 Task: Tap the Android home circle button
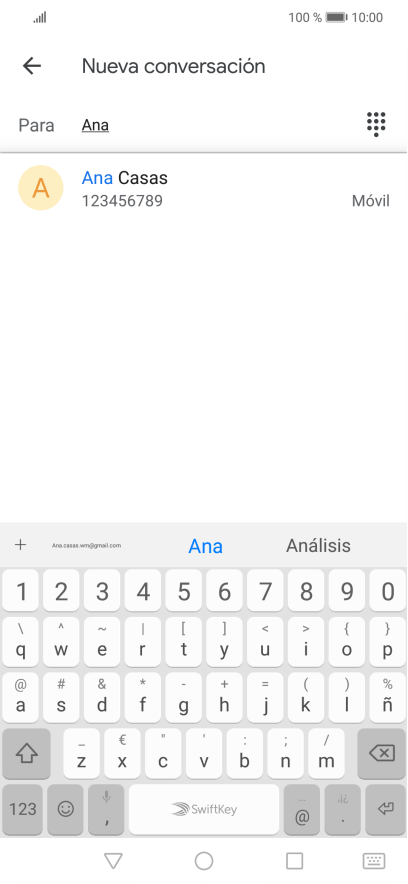[x=204, y=860]
